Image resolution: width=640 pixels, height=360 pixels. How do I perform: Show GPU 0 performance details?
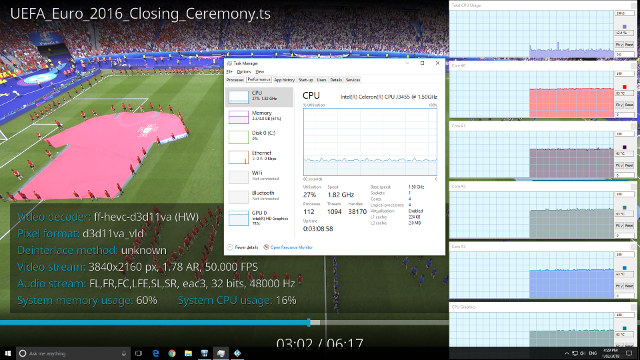click(x=259, y=218)
